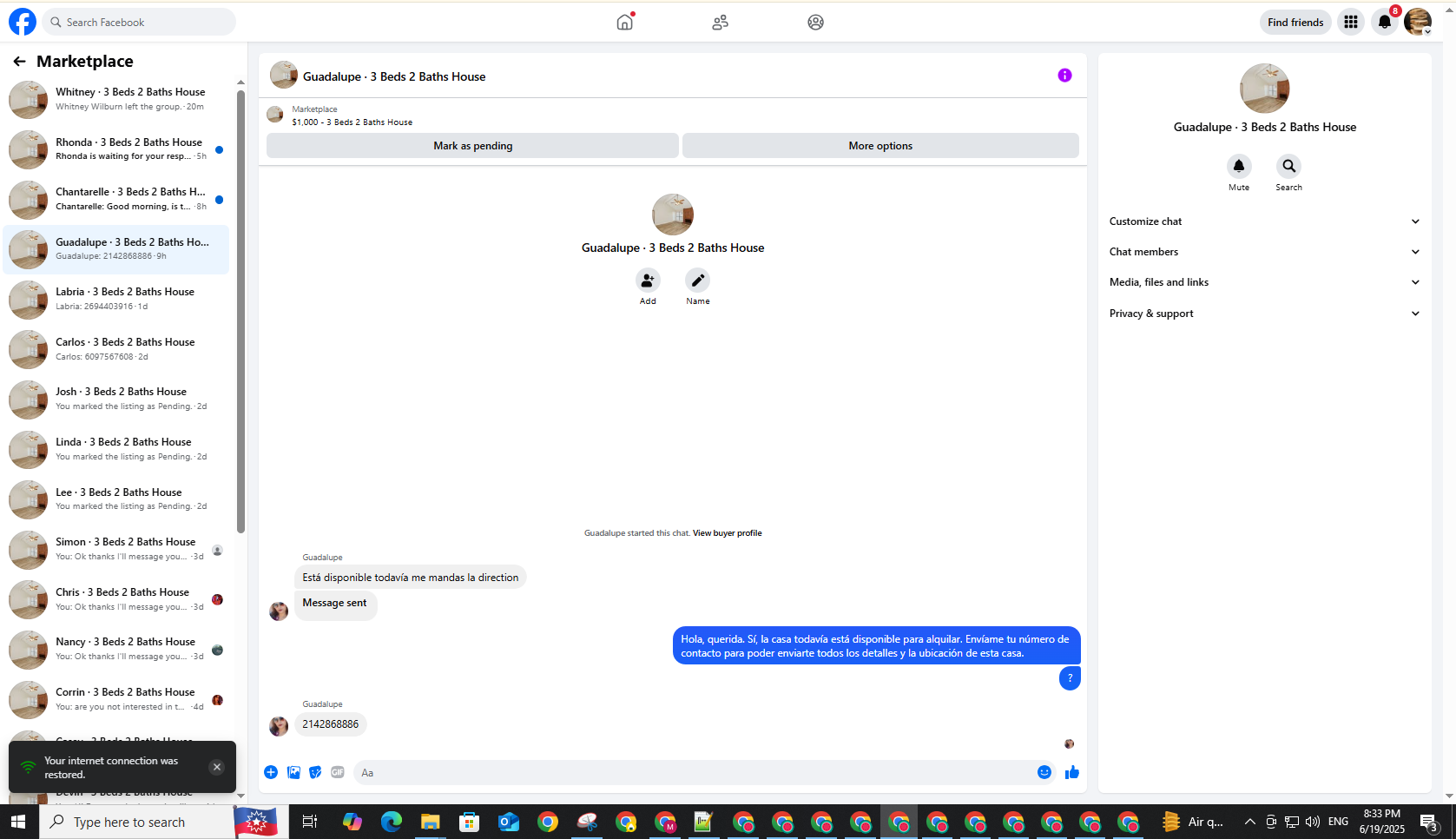Click the Find friends button
This screenshot has width=1456, height=839.
tap(1295, 22)
